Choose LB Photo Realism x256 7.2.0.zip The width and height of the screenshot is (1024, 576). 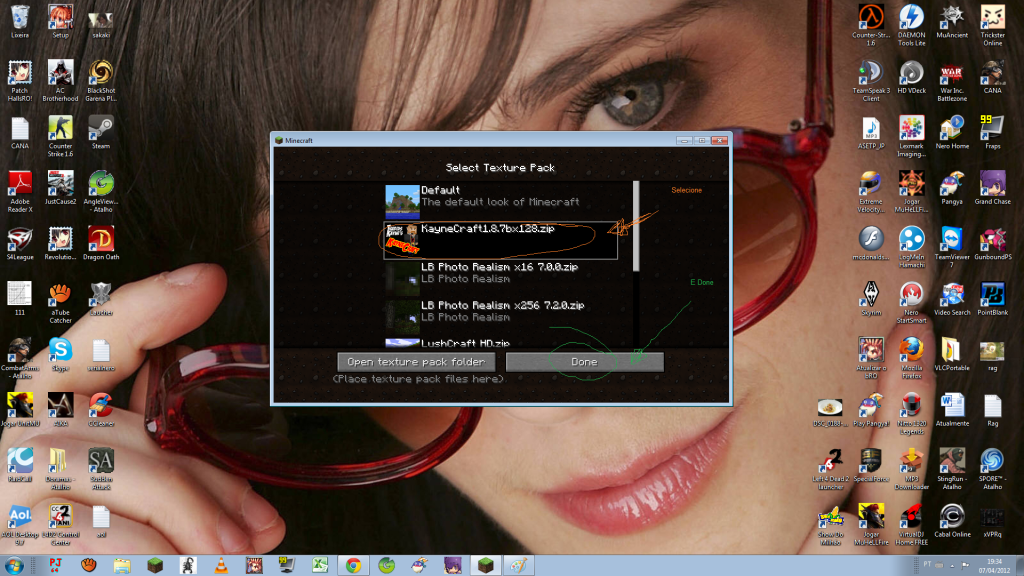coord(500,310)
